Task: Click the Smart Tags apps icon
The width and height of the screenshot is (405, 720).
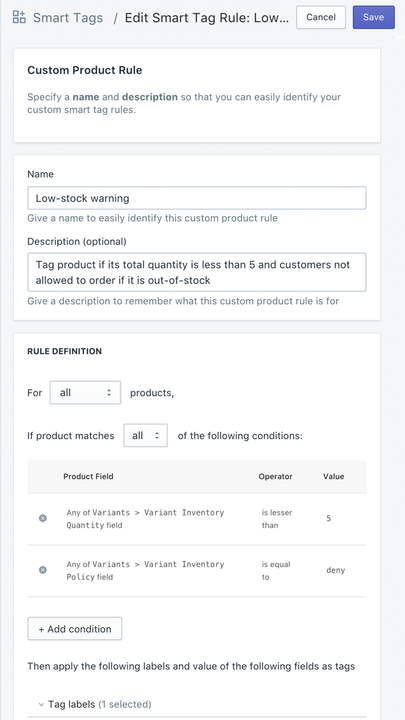Action: click(19, 17)
